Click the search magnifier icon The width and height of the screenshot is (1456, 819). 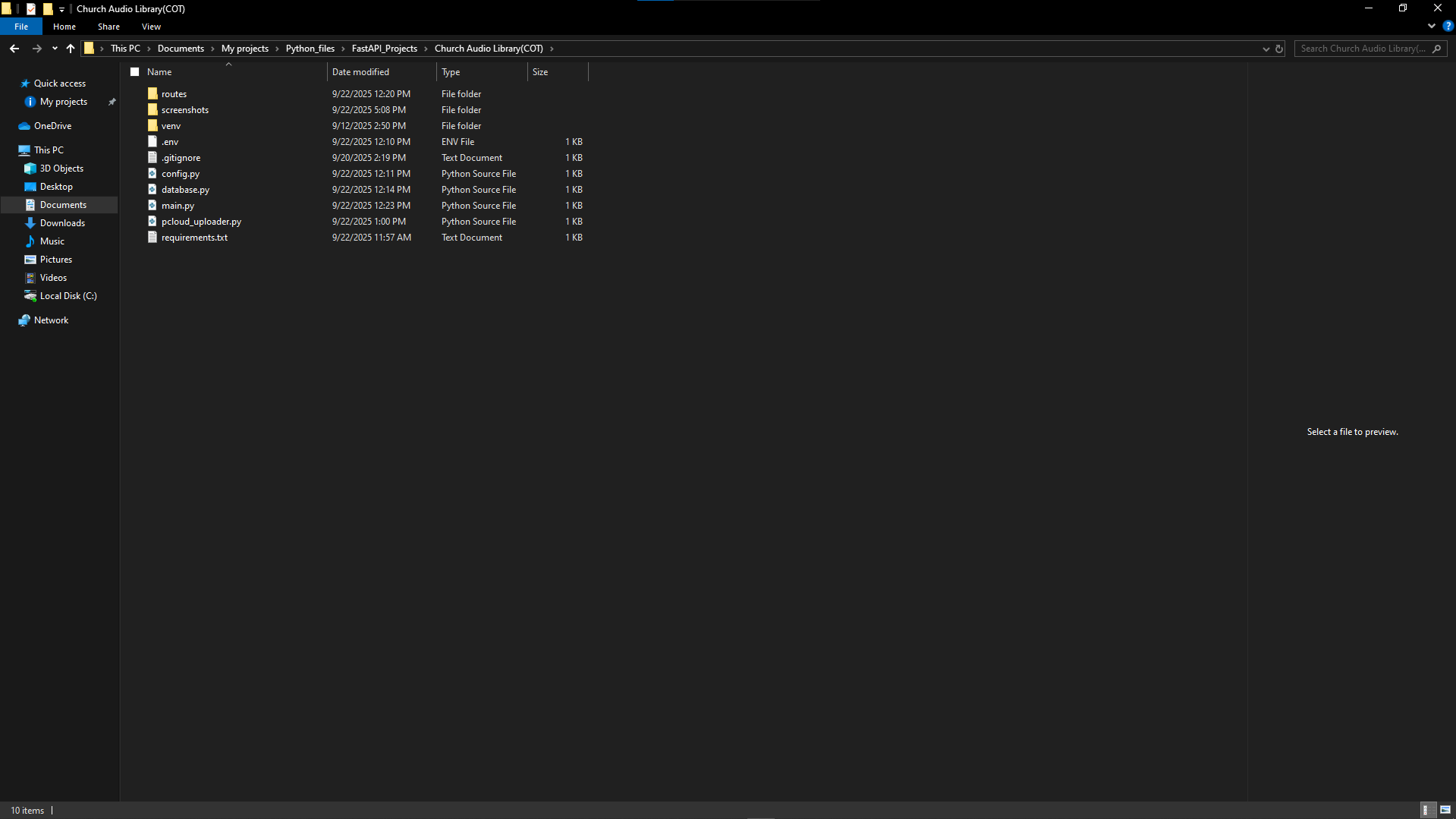point(1436,49)
